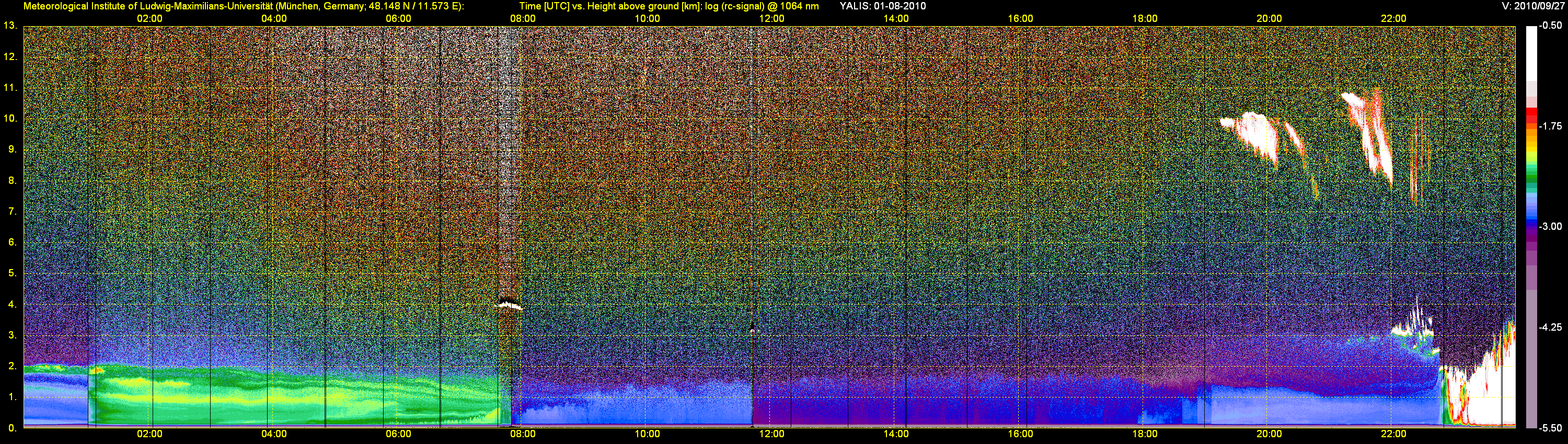Click the 14:00 label on the top time axis

pyautogui.click(x=896, y=18)
